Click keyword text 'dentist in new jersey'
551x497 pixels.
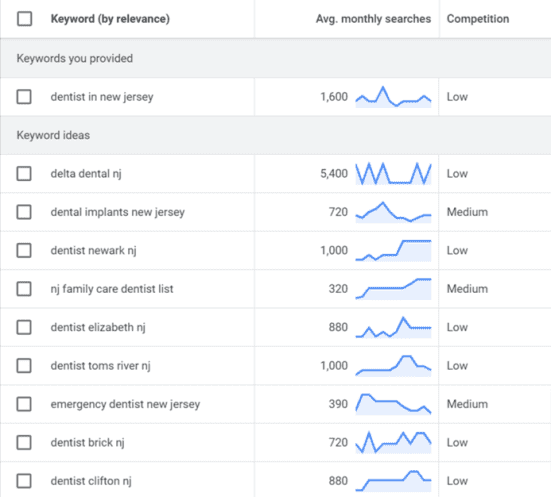click(x=102, y=97)
